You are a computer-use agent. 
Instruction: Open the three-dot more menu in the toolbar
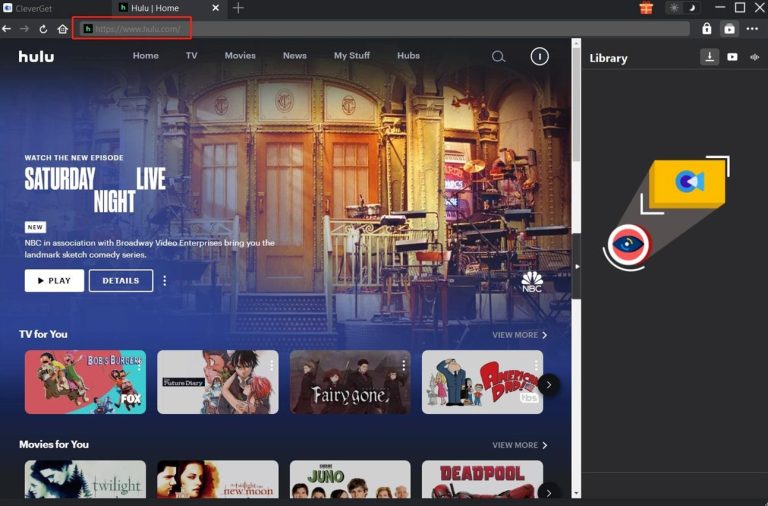click(752, 28)
